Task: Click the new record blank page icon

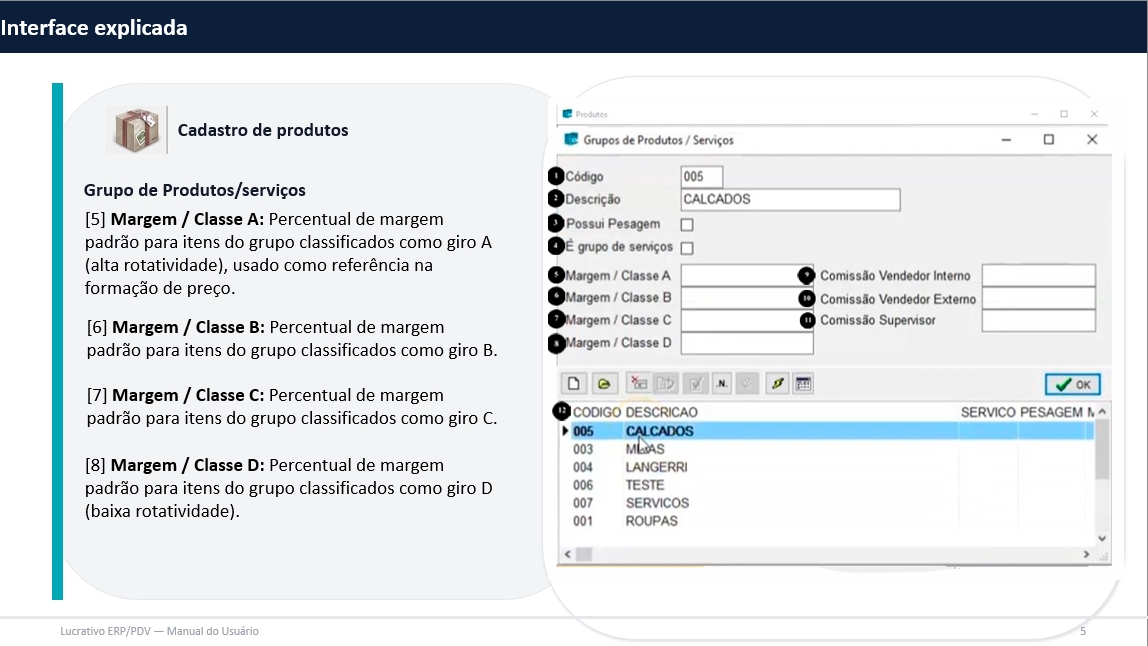Action: tap(574, 384)
